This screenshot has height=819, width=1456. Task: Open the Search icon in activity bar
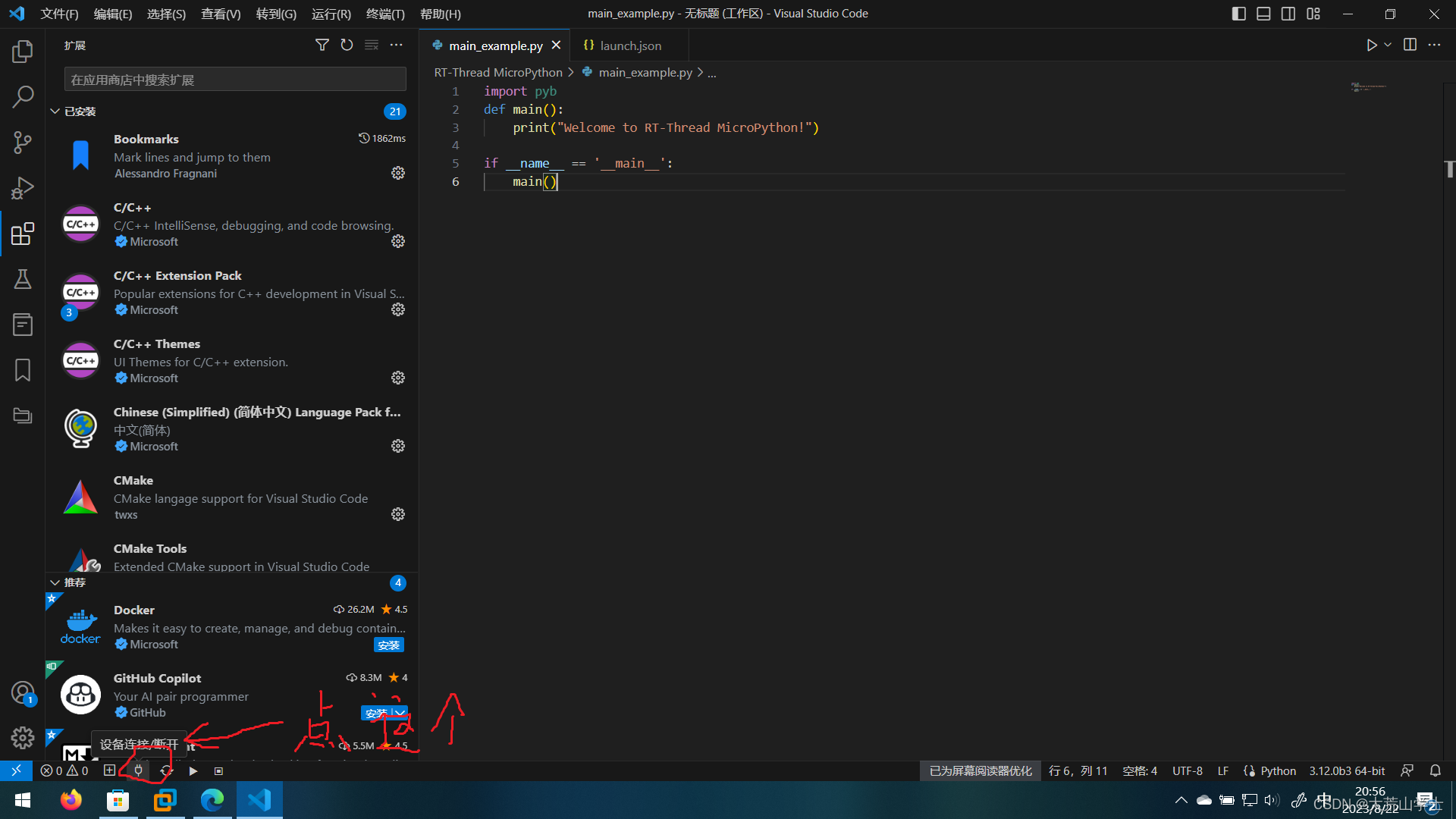click(x=22, y=96)
